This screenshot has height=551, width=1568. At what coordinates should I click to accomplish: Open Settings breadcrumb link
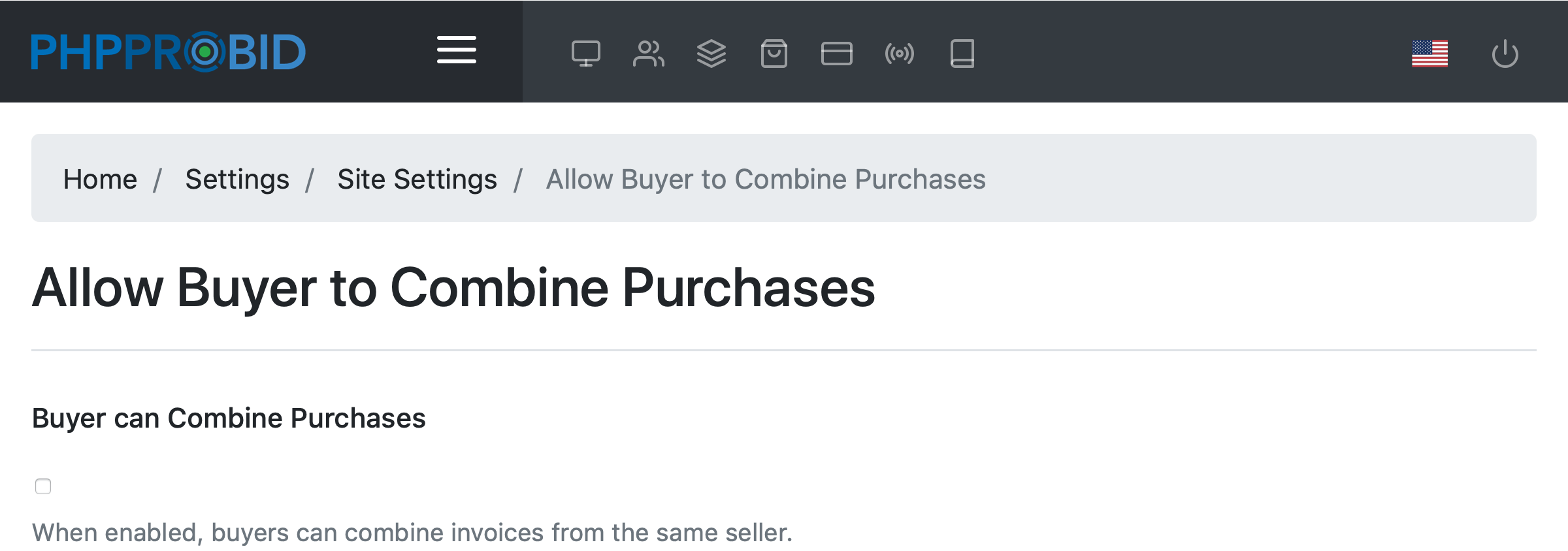[x=237, y=179]
